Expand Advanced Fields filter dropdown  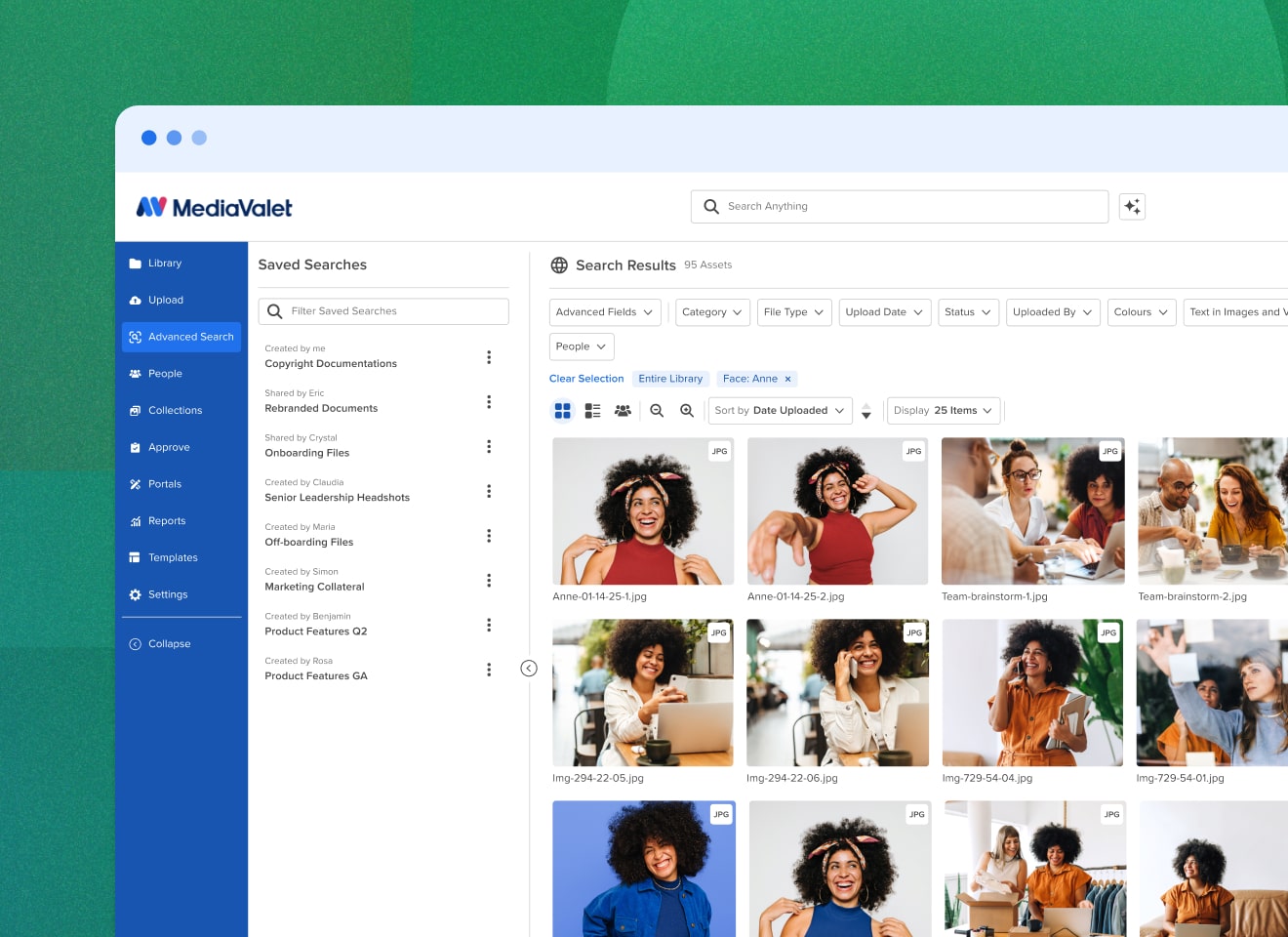[x=605, y=312]
